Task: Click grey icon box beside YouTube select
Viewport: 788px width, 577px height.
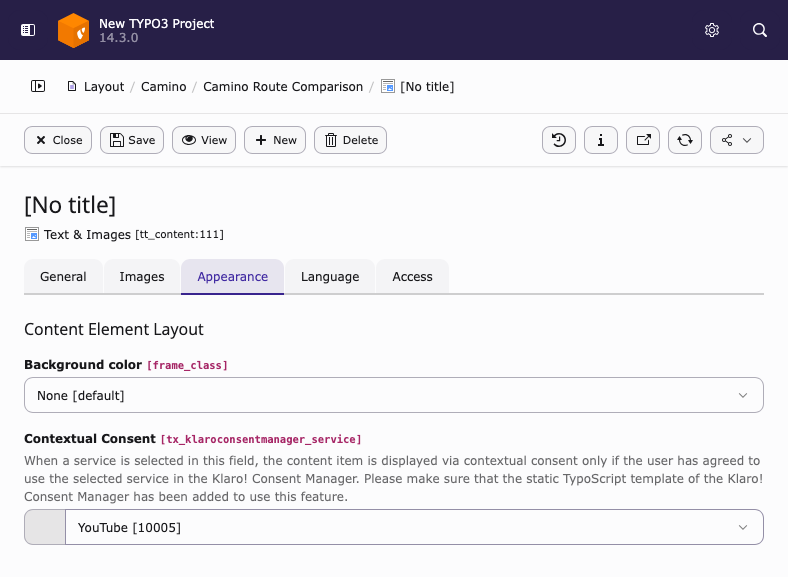Action: 45,527
